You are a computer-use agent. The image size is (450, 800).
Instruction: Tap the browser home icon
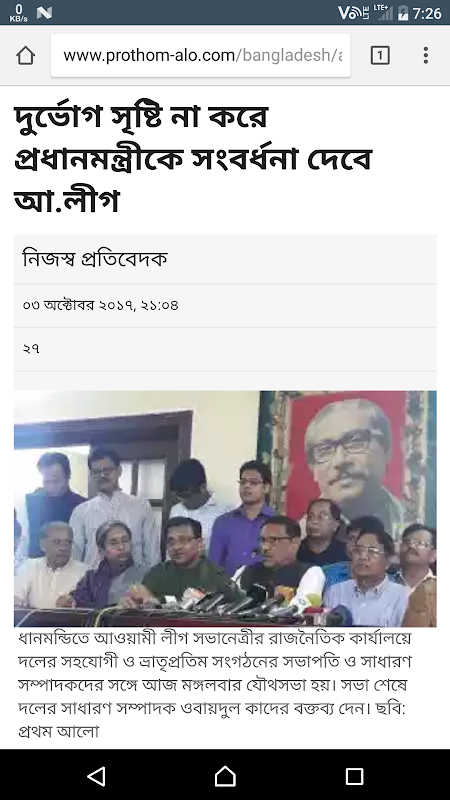[x=26, y=55]
